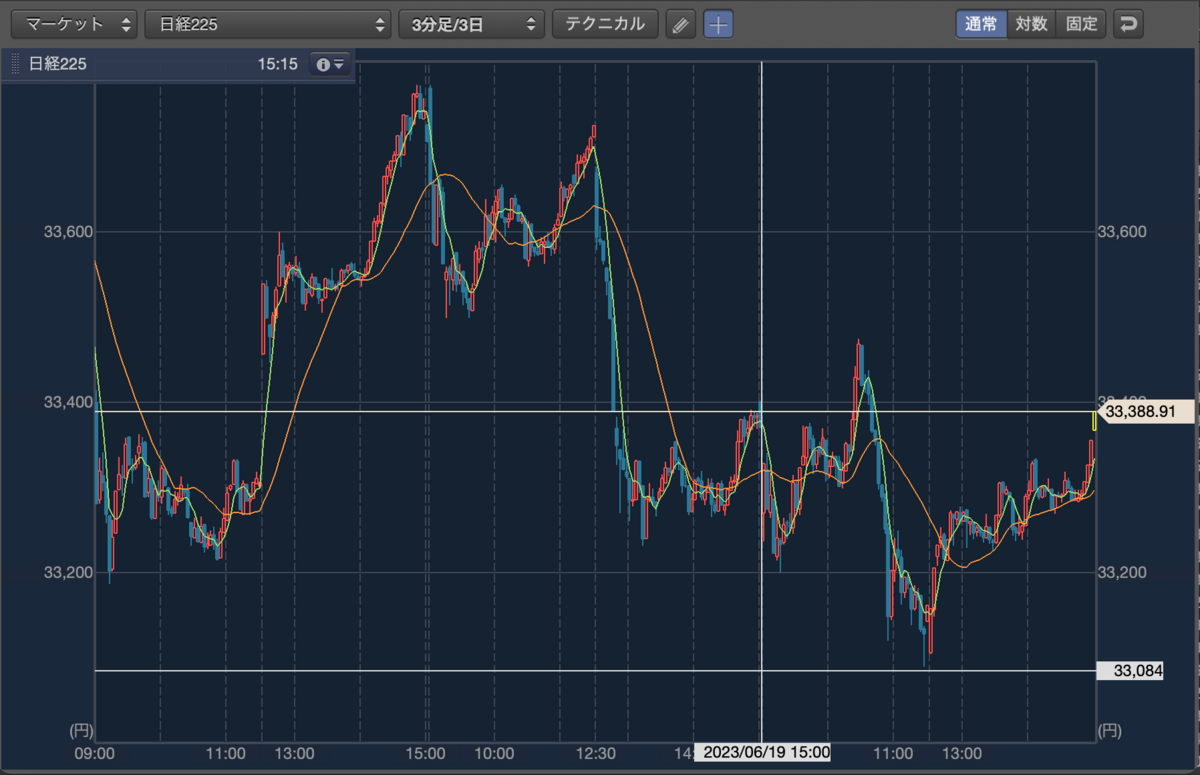This screenshot has height=775, width=1200.
Task: Switch chart scale to 通常
Action: tap(980, 24)
